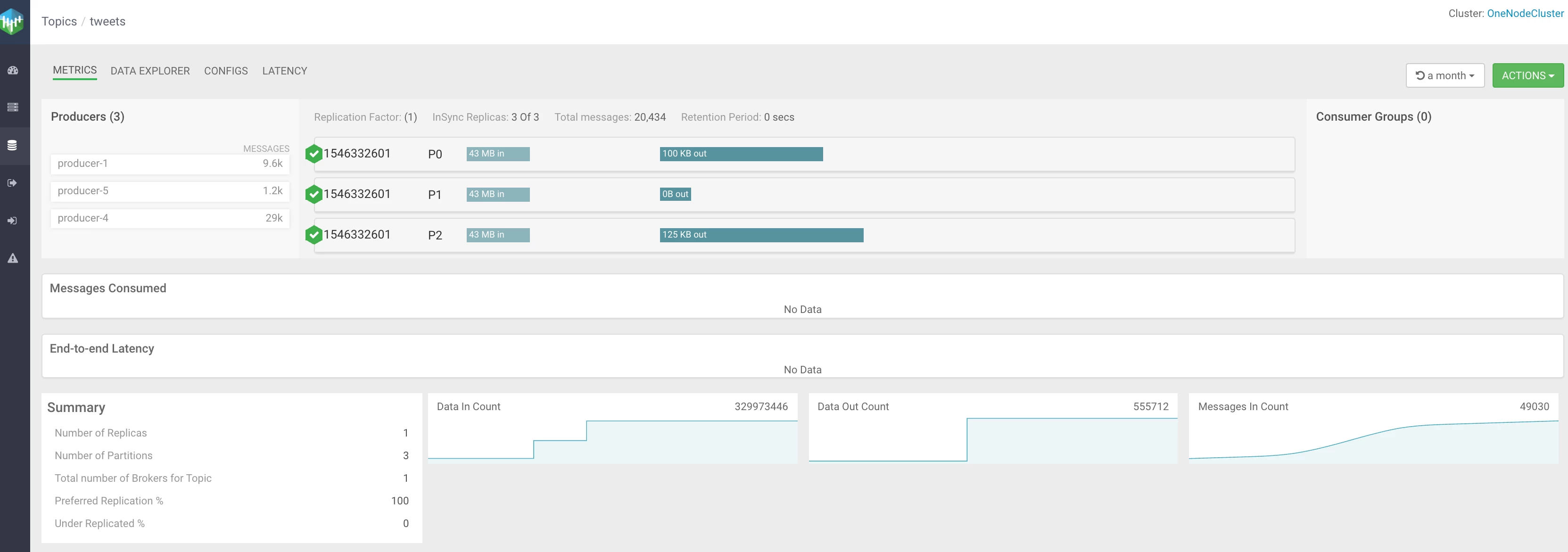This screenshot has height=552, width=1568.
Task: Click the 'tweets' breadcrumb text
Action: [x=108, y=21]
